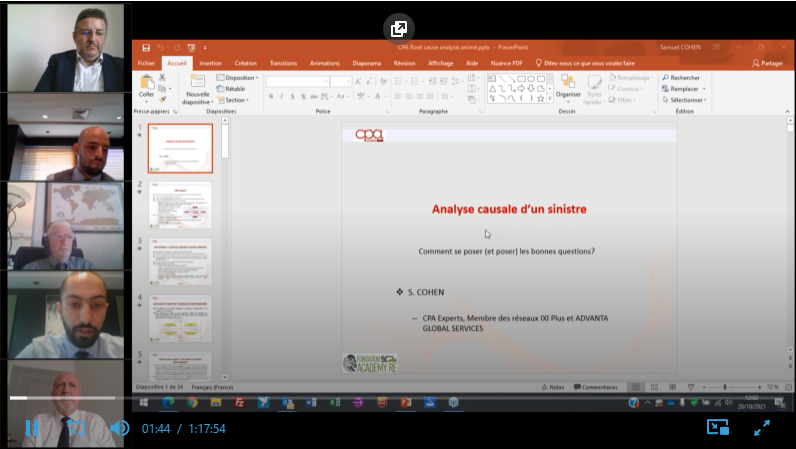Expand the Section dropdown
Screen dimensions: 796x449
pyautogui.click(x=236, y=100)
